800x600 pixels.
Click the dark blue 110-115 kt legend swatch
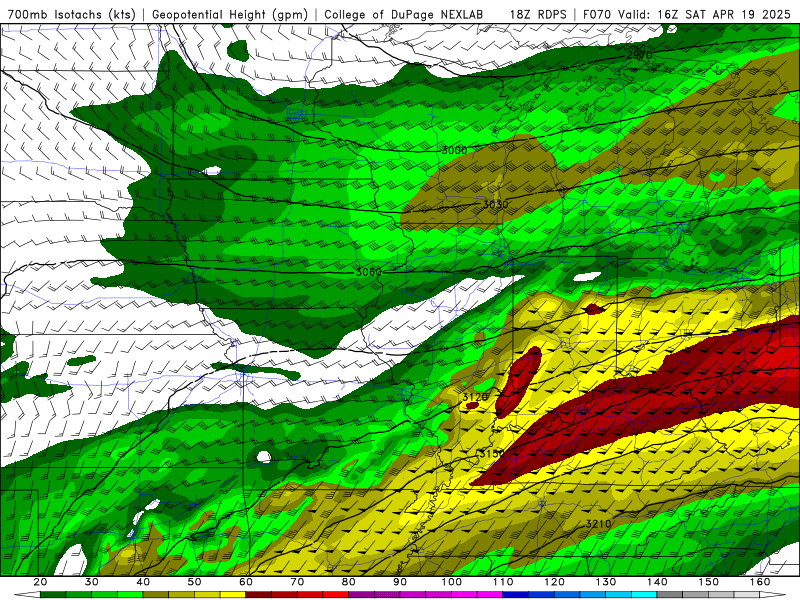pyautogui.click(x=516, y=595)
